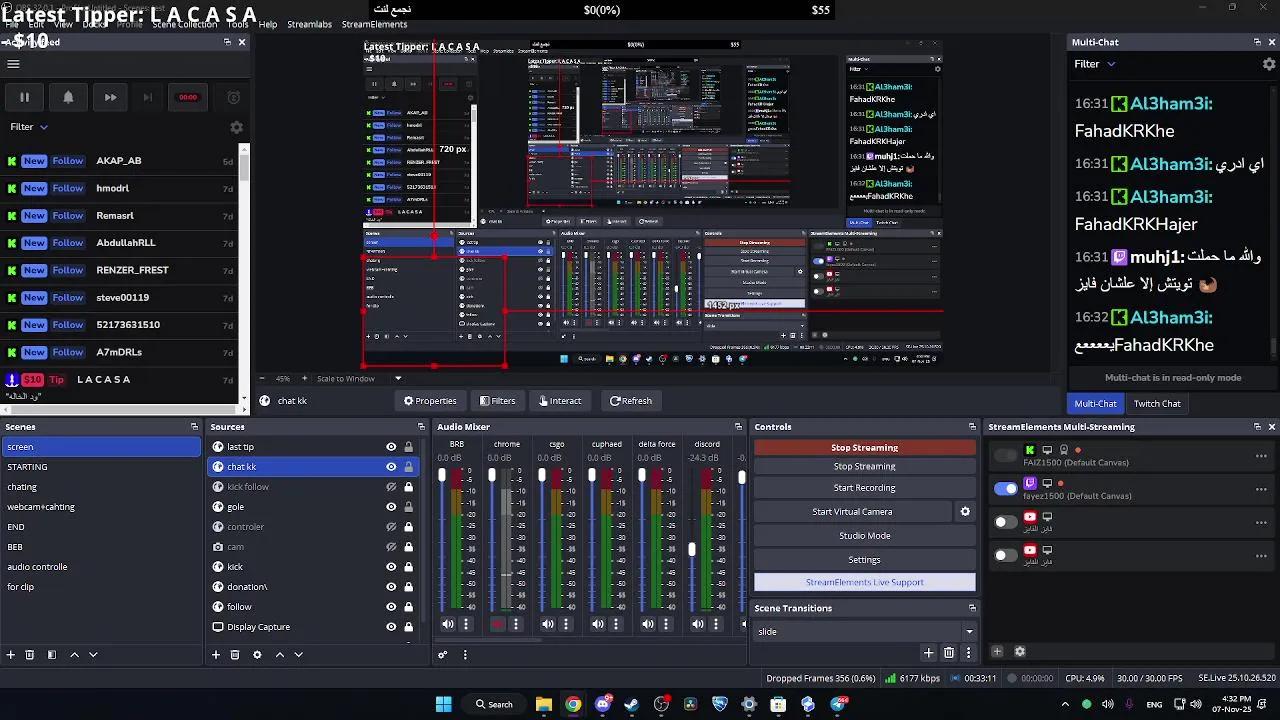This screenshot has height=720, width=1280.
Task: Open the Scale to Window dropdown
Action: (x=359, y=378)
